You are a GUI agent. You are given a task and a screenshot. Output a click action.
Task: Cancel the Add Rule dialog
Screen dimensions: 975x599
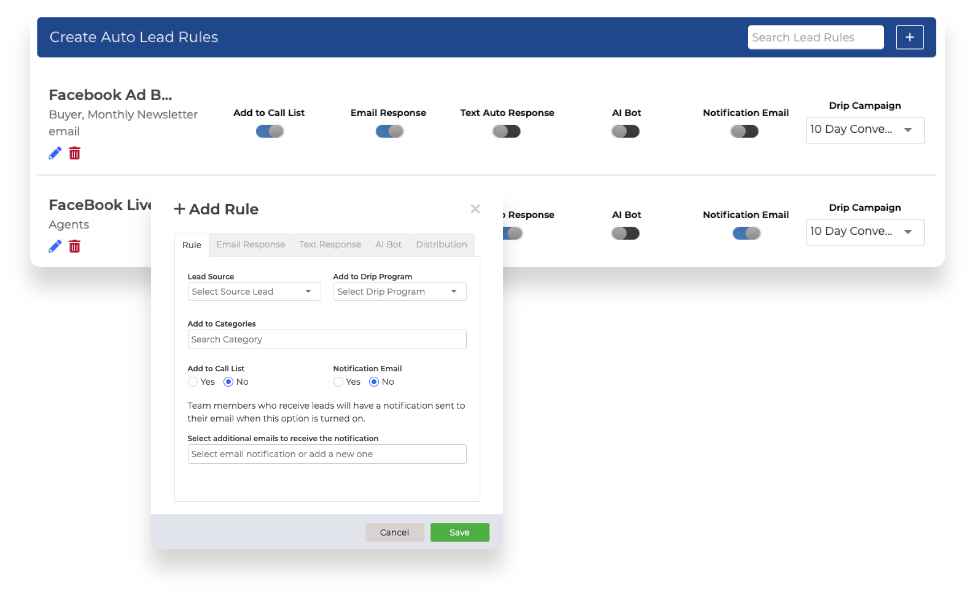point(395,532)
